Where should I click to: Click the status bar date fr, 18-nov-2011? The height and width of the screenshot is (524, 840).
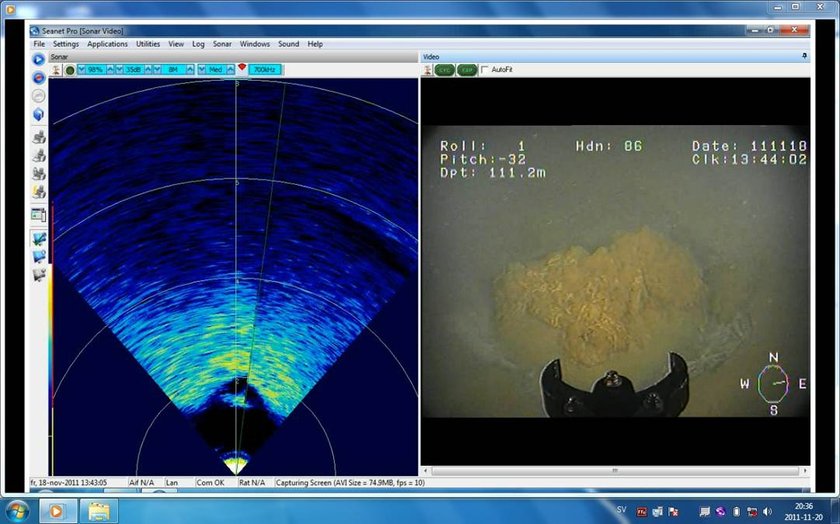(69, 483)
